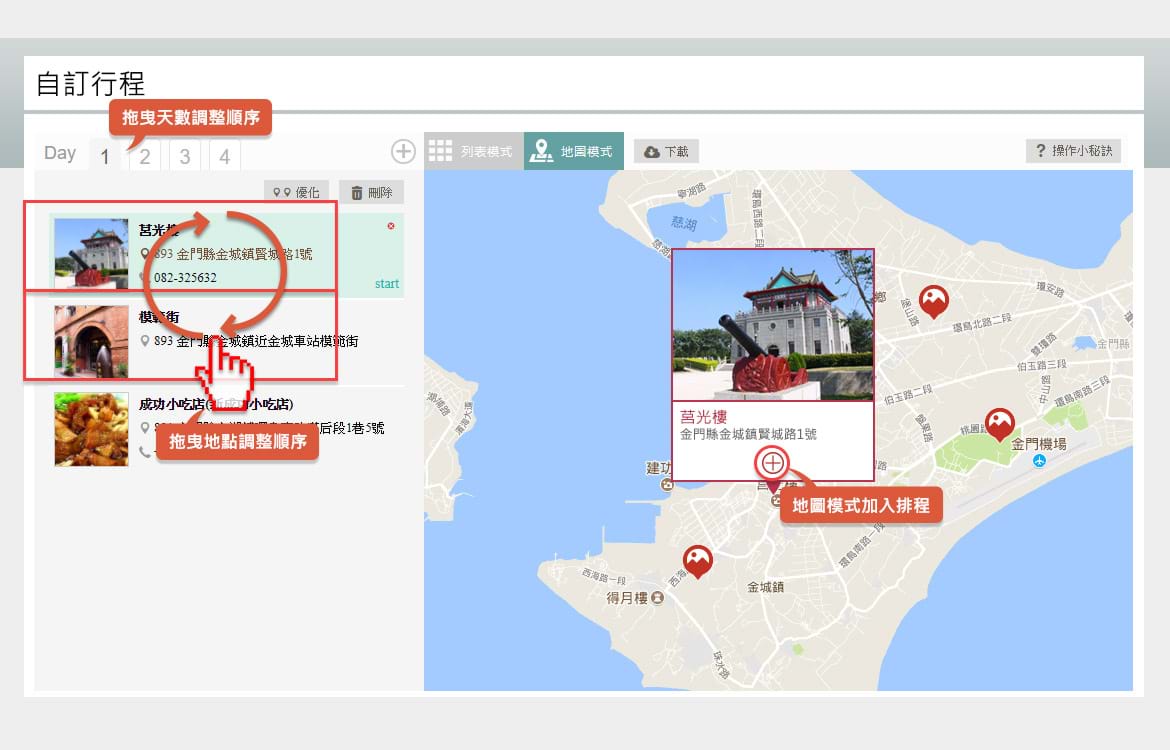The image size is (1170, 750).
Task: Open 操作小秘訣 help tips
Action: 1073,151
